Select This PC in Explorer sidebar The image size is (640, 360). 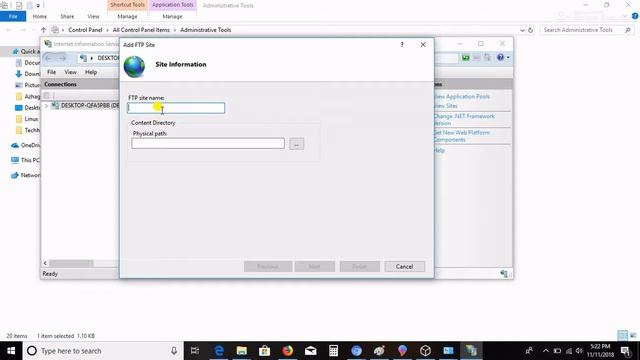click(26, 160)
